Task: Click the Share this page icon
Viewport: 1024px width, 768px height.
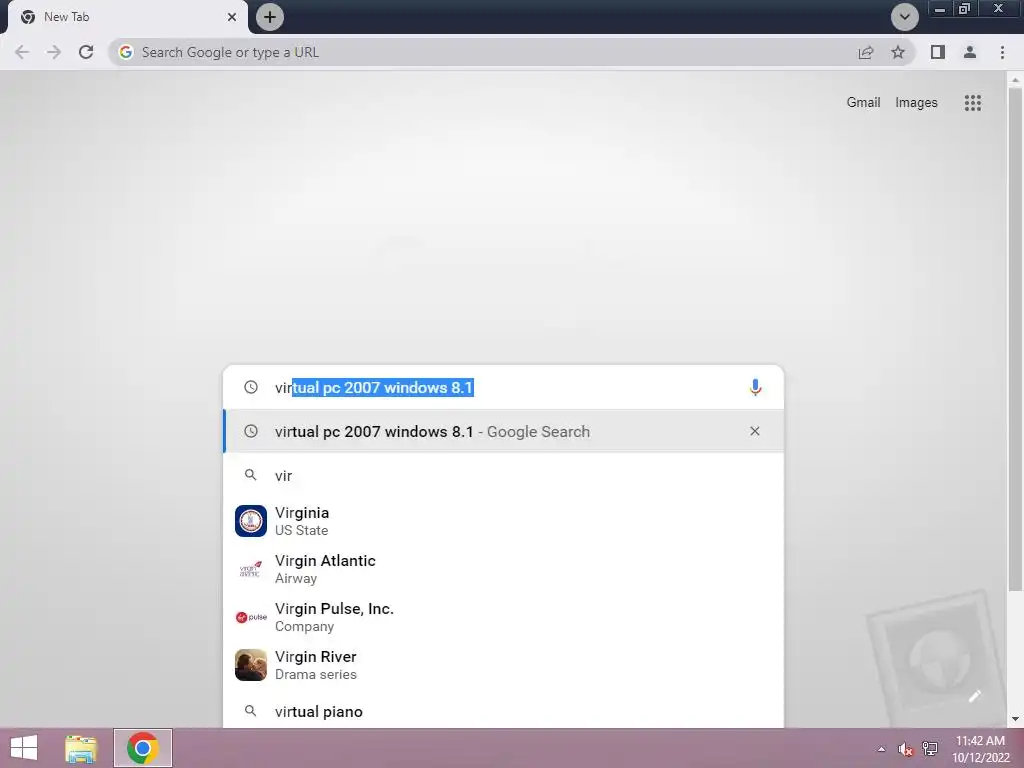Action: (x=866, y=52)
